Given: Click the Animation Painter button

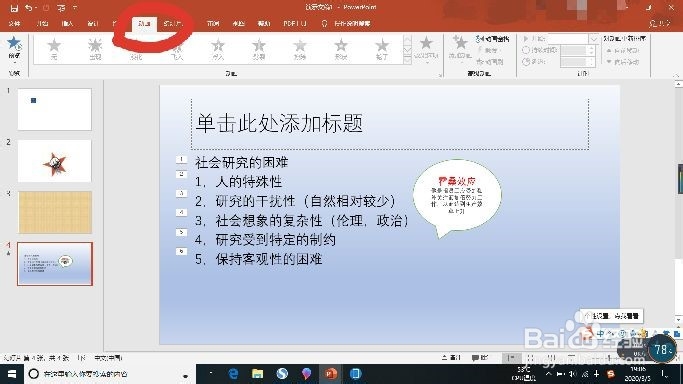Looking at the screenshot, I should [x=490, y=62].
